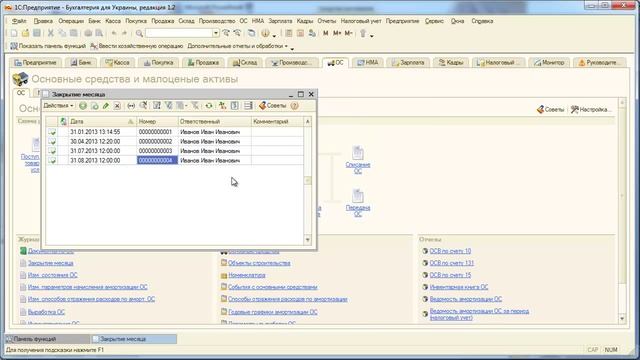Click the Save toolbar icon
Screen dimensions: 640x360
(37, 33)
